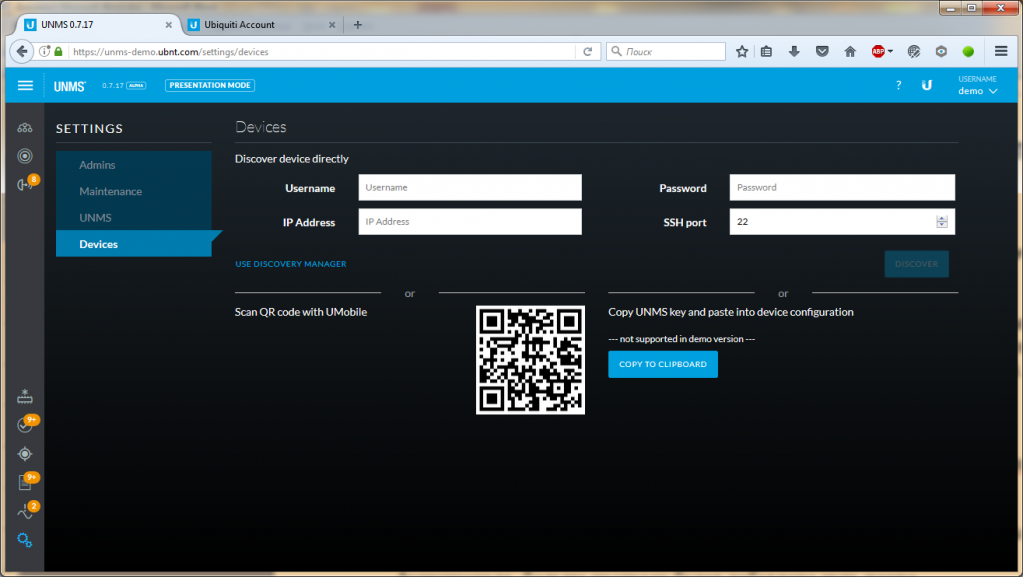Screen dimensions: 1023x577
Task: Select Admins in settings menu
Action: coord(97,165)
